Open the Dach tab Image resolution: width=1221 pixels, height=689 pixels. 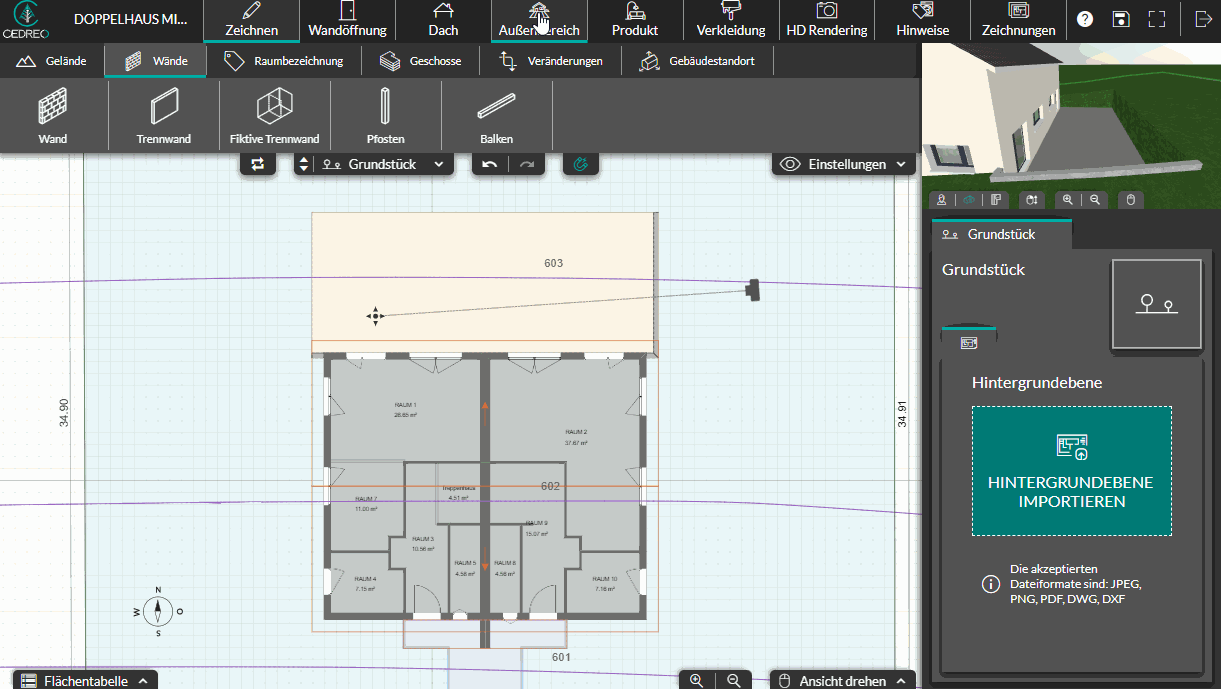[x=443, y=21]
